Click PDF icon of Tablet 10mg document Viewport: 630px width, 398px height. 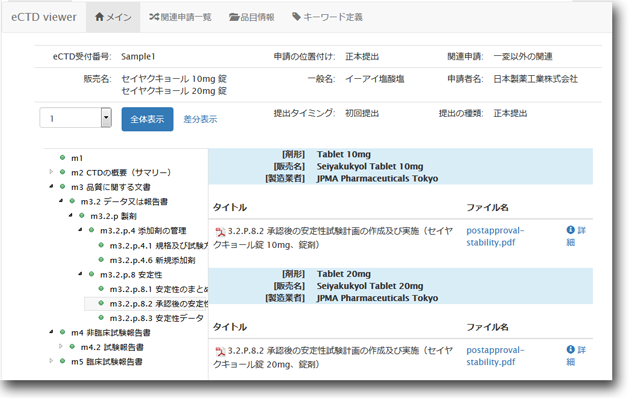[x=220, y=232]
